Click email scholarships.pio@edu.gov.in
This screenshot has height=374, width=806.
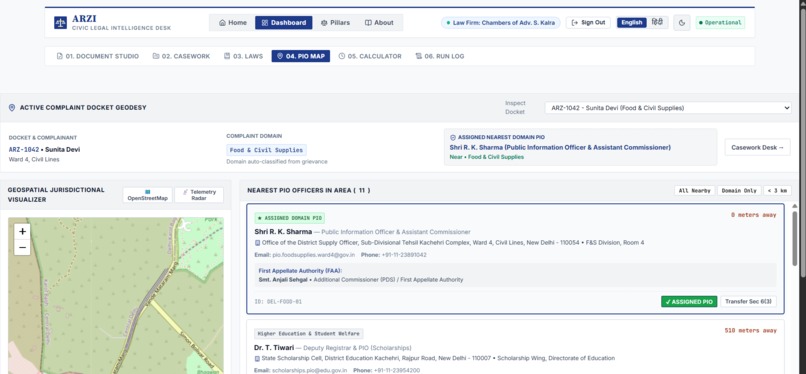coord(309,370)
